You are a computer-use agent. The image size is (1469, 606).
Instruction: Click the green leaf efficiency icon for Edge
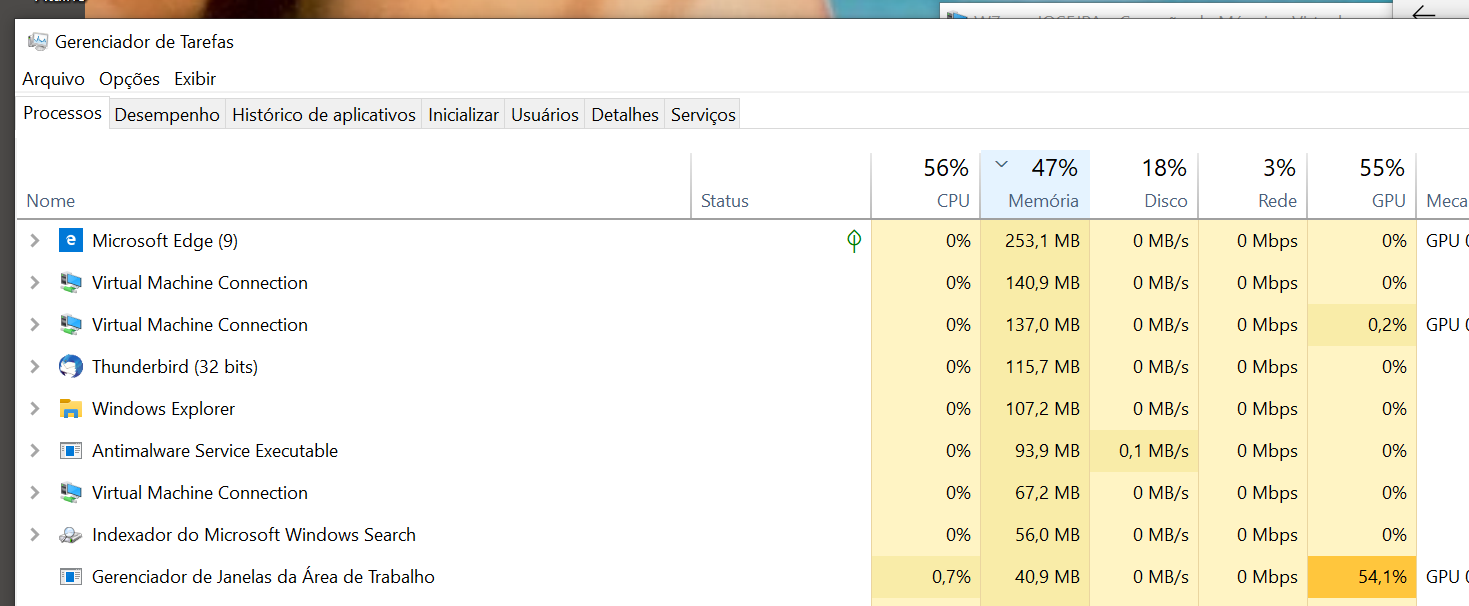[x=854, y=241]
